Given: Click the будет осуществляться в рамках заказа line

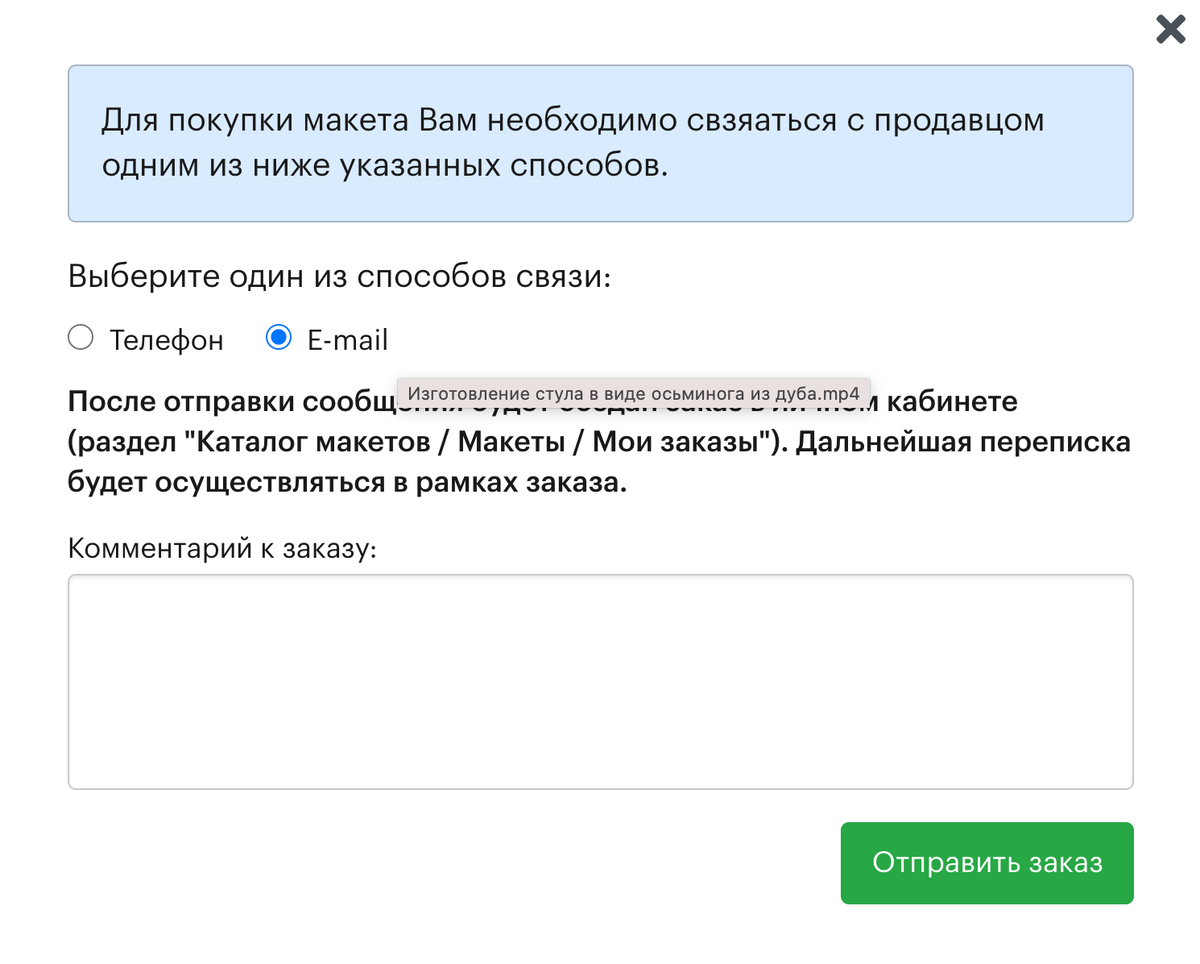Looking at the screenshot, I should tap(348, 483).
